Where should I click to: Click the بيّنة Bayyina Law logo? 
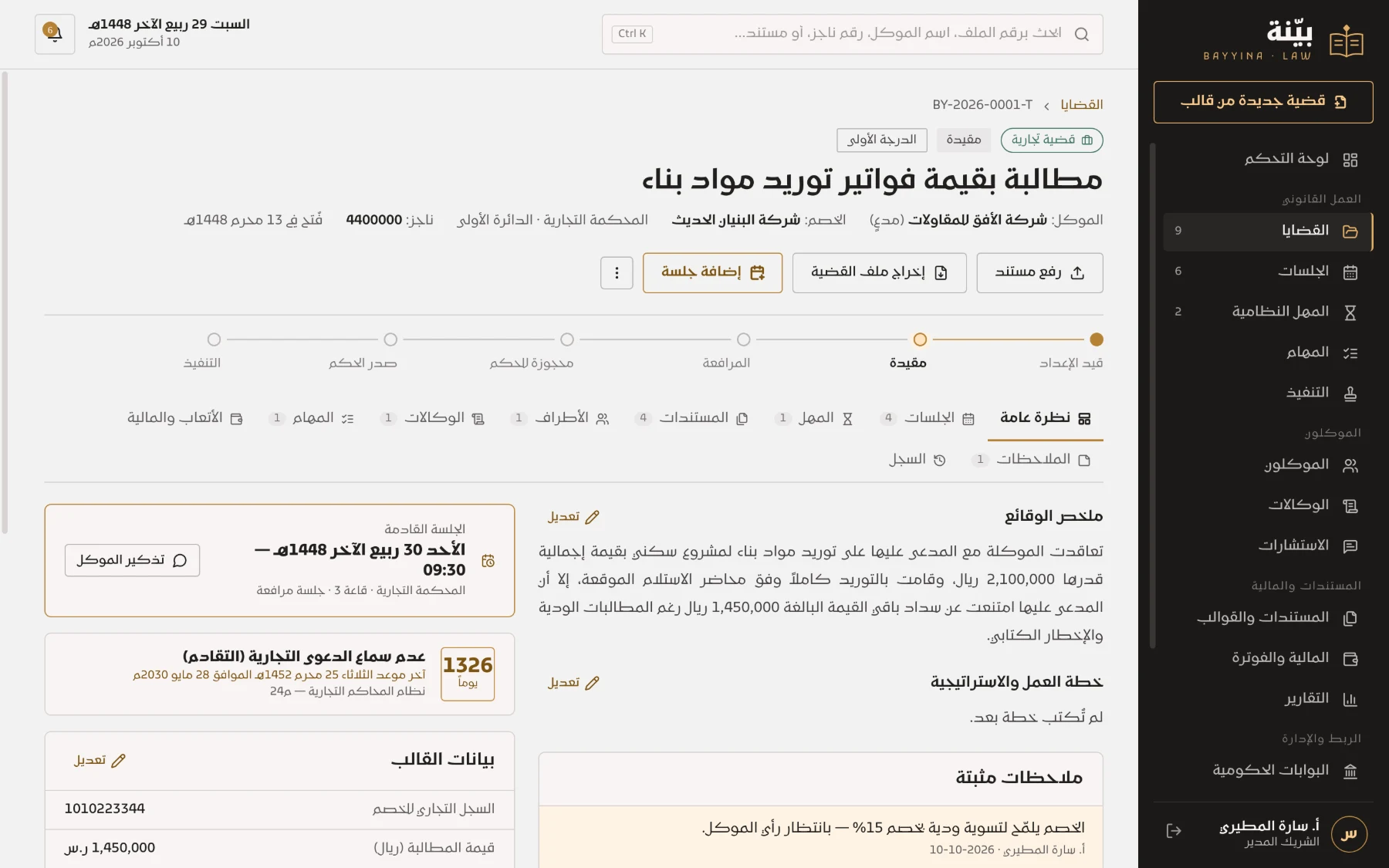(1285, 41)
